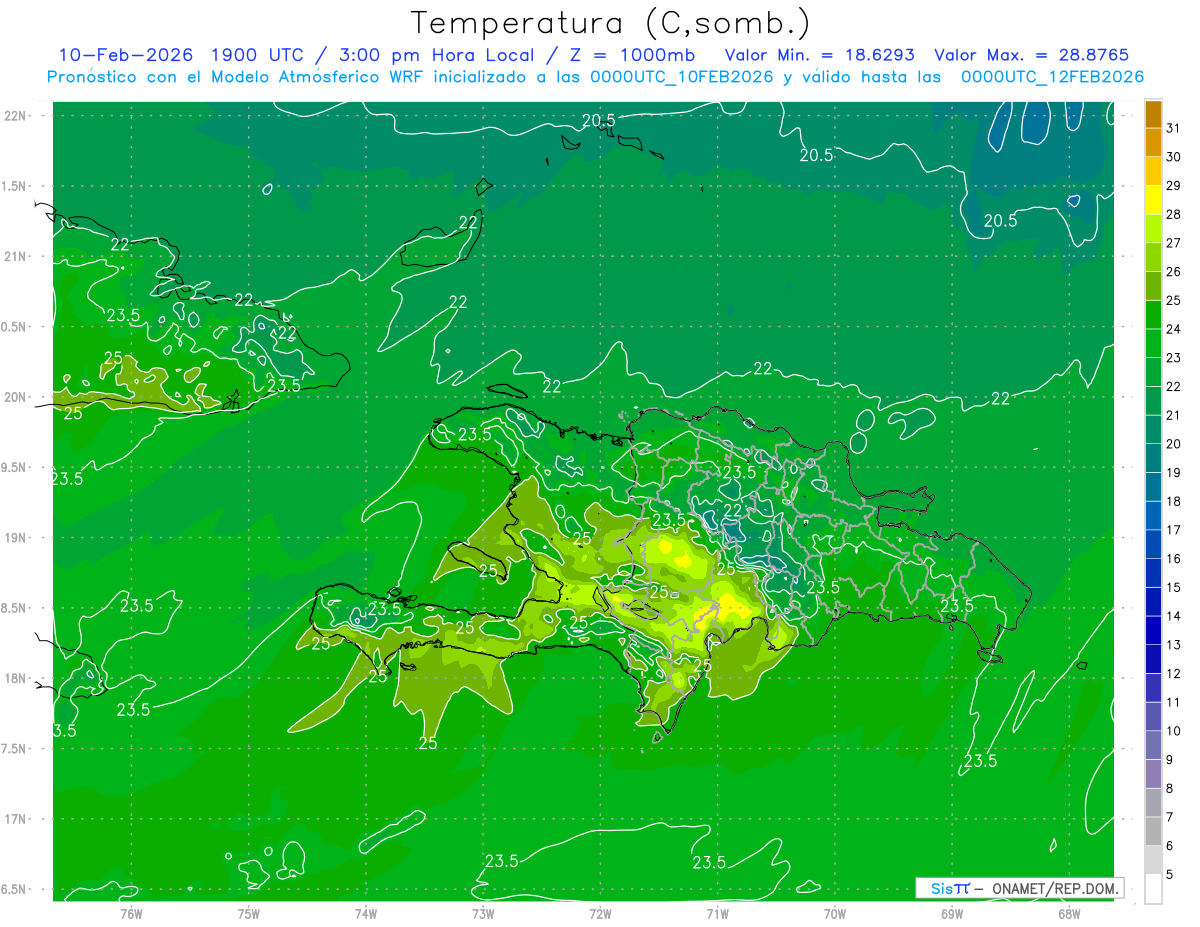The image size is (1200, 927).
Task: Click the "1900 UTC" time text
Action: tap(260, 55)
